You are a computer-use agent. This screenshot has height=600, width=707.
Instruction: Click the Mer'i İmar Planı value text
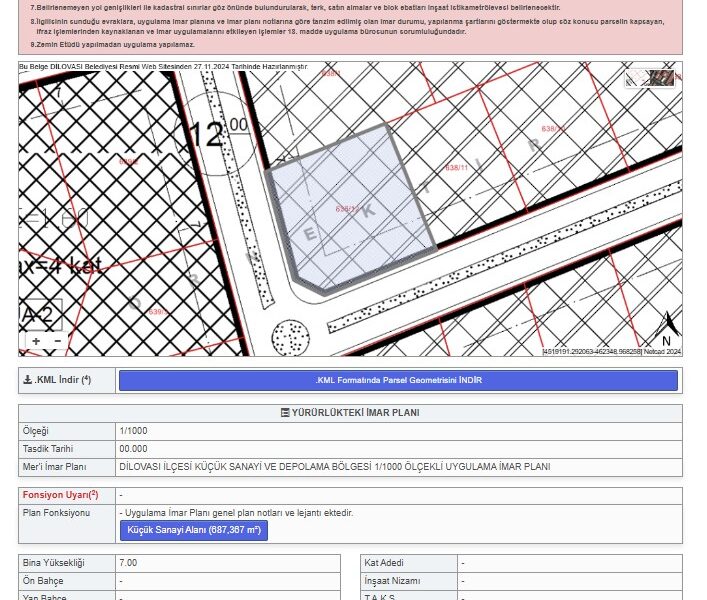pos(335,467)
